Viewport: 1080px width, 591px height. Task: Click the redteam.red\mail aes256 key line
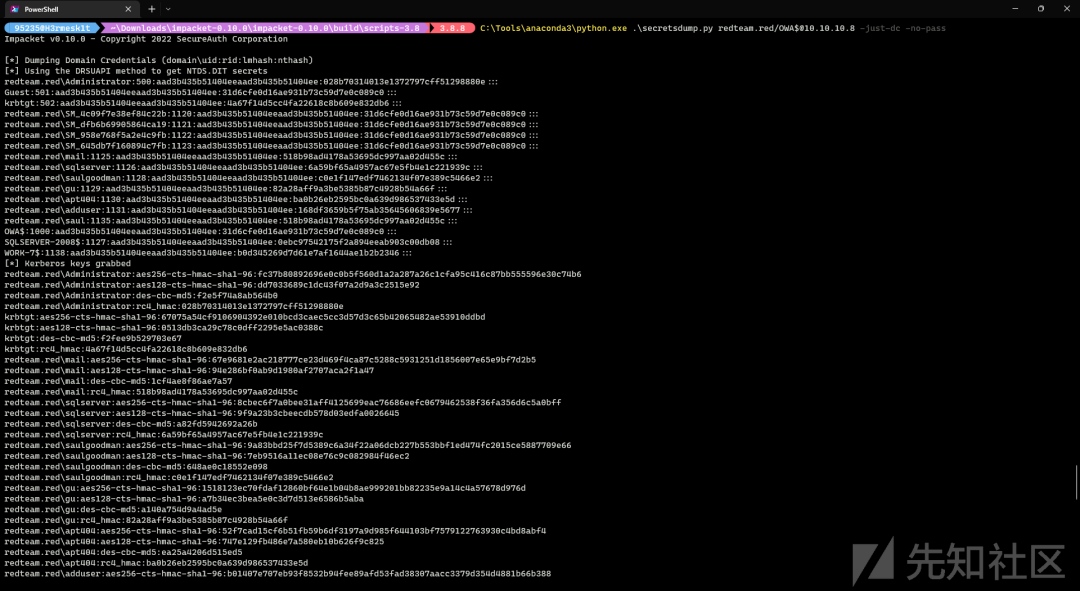point(270,360)
